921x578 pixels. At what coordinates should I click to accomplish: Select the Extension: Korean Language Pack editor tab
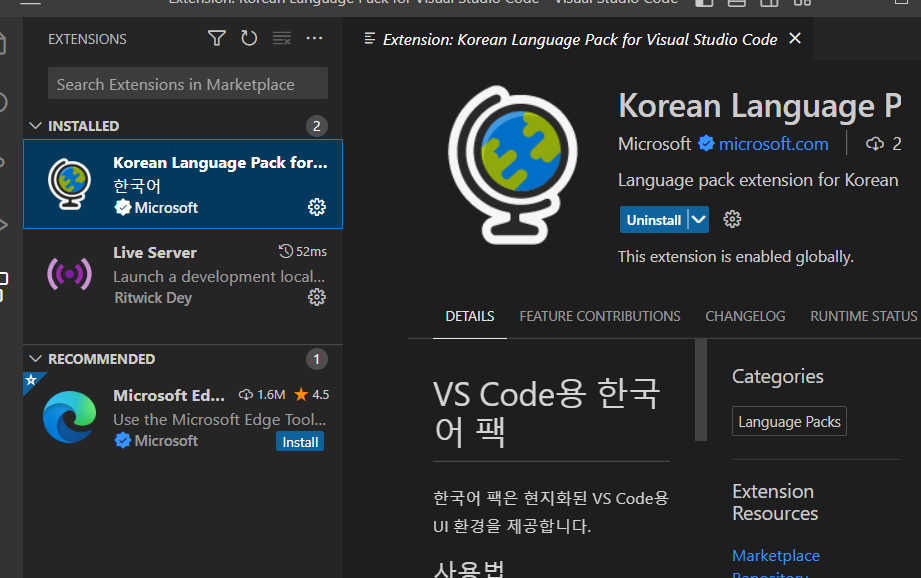(x=579, y=39)
